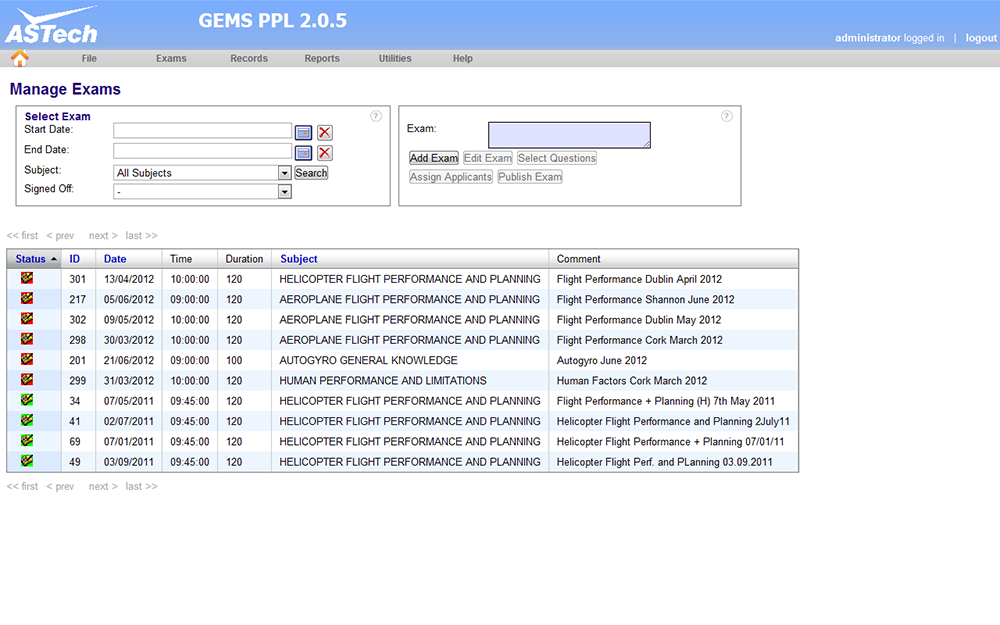Expand the Subject dropdown
The image size is (1000, 625).
tap(285, 173)
